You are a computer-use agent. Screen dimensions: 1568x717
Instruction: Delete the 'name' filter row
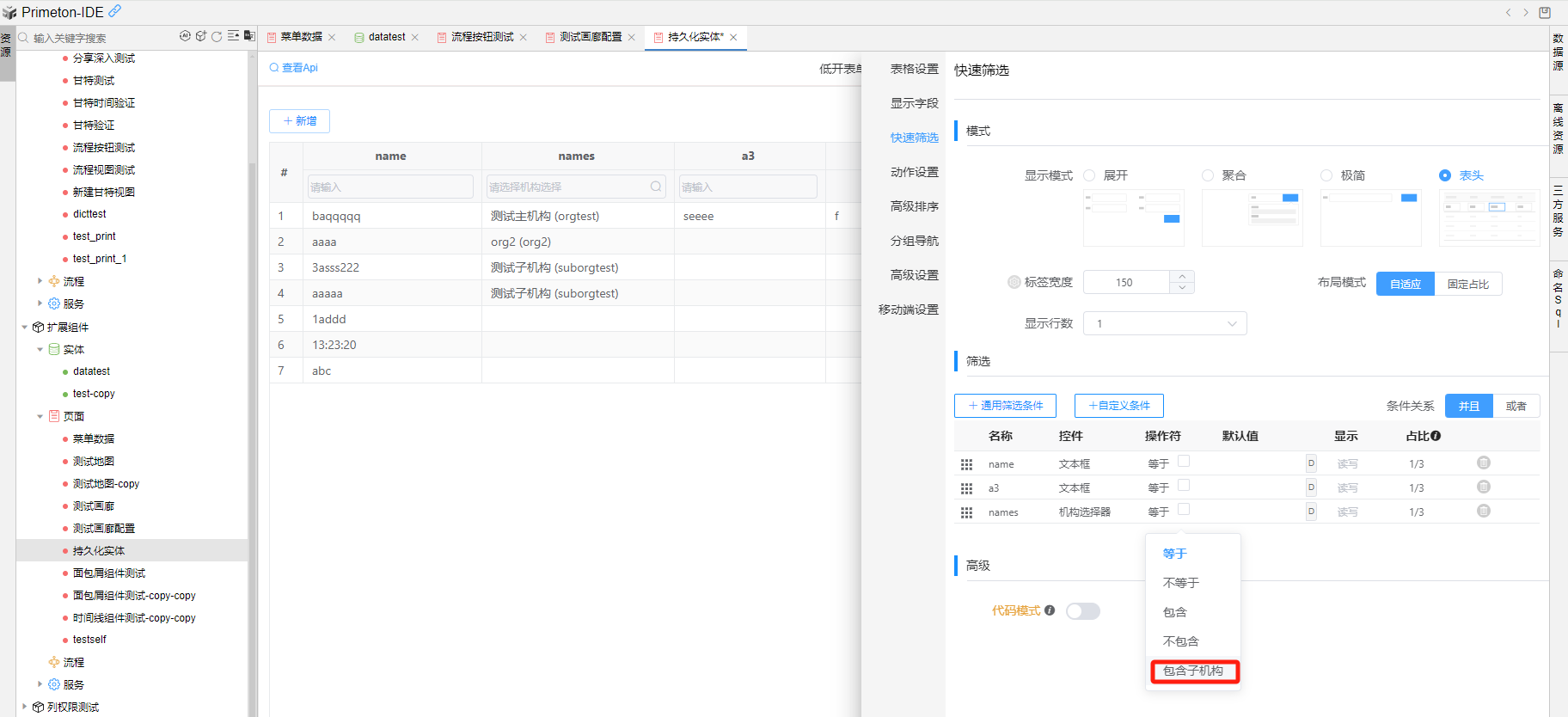1483,463
